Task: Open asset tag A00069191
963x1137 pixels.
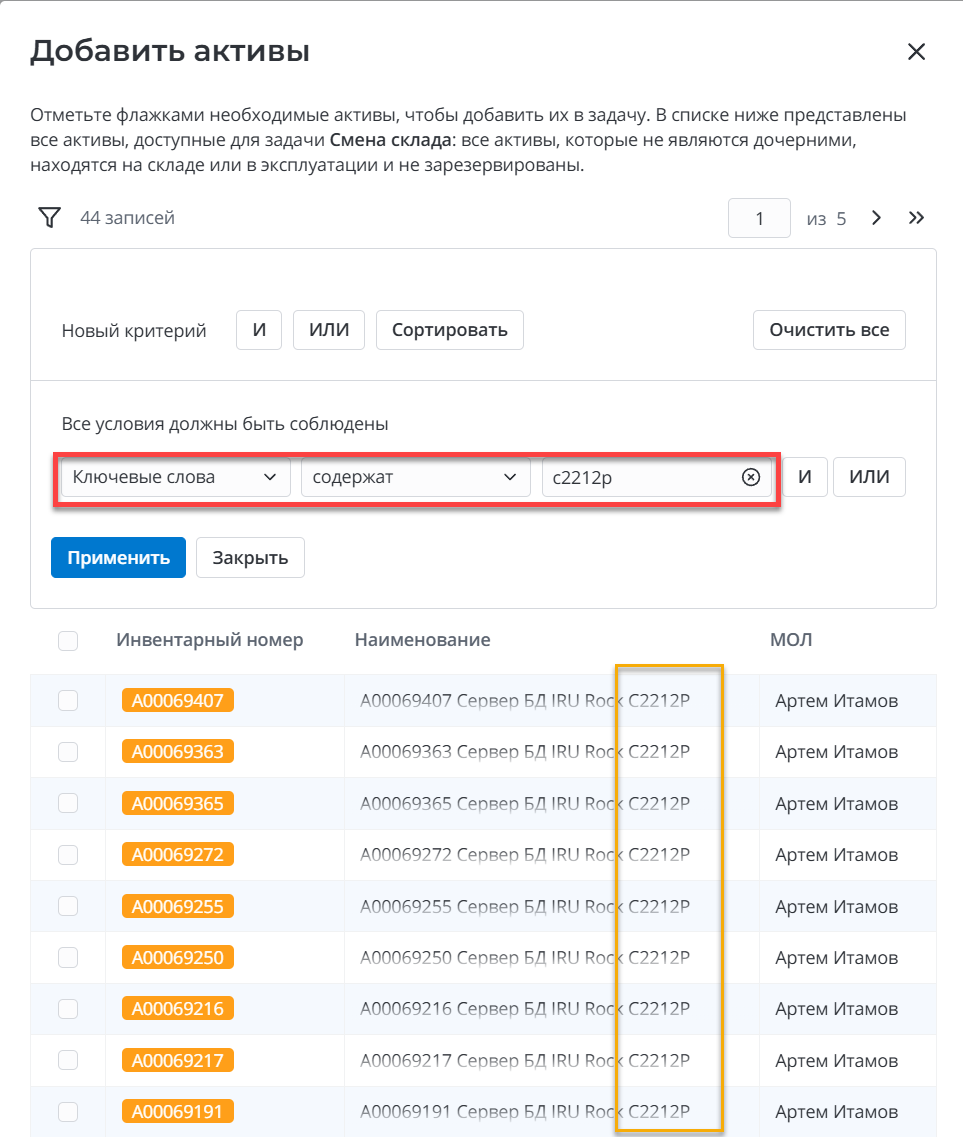Action: click(177, 1111)
